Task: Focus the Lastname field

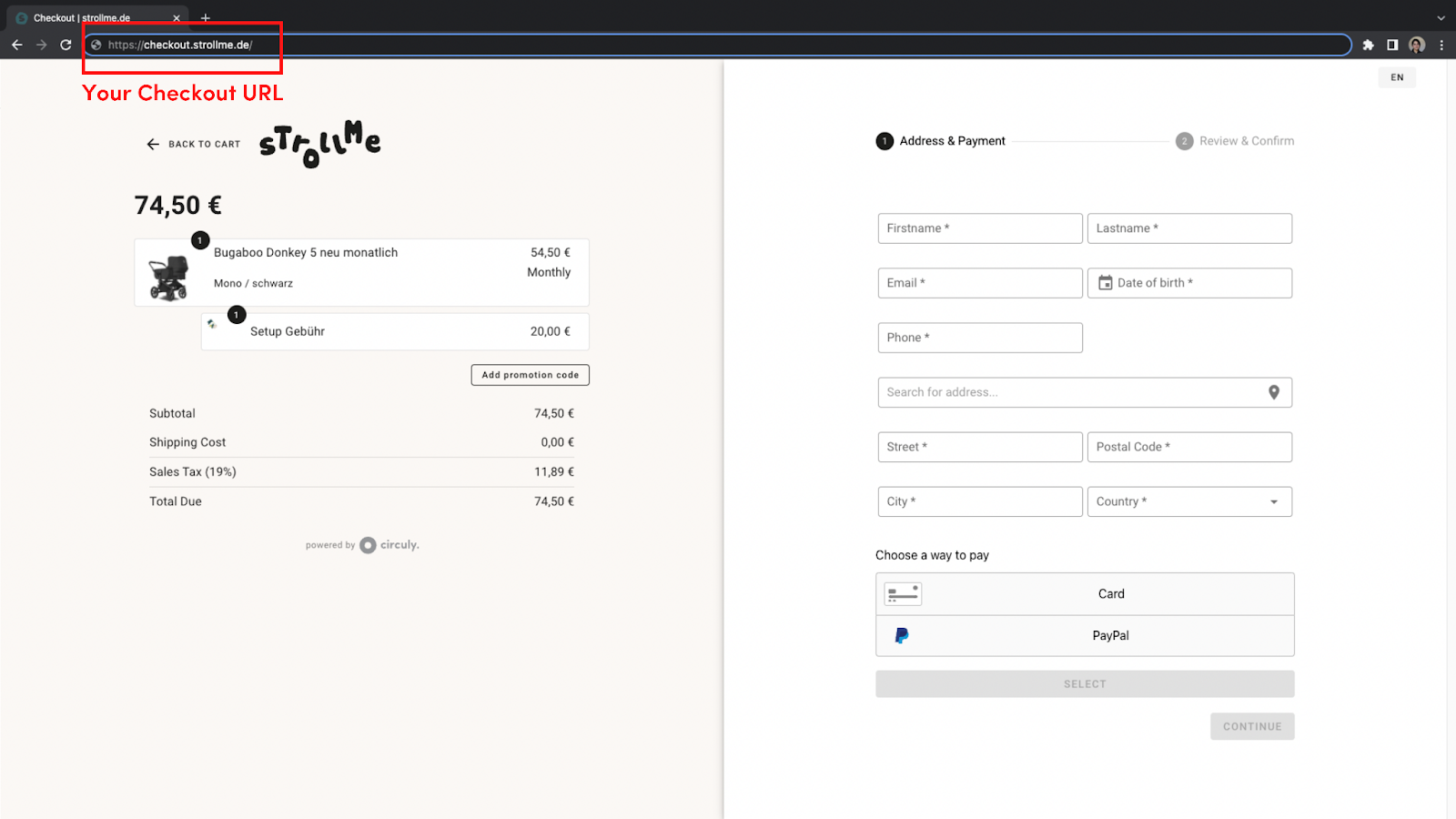Action: pos(1189,228)
